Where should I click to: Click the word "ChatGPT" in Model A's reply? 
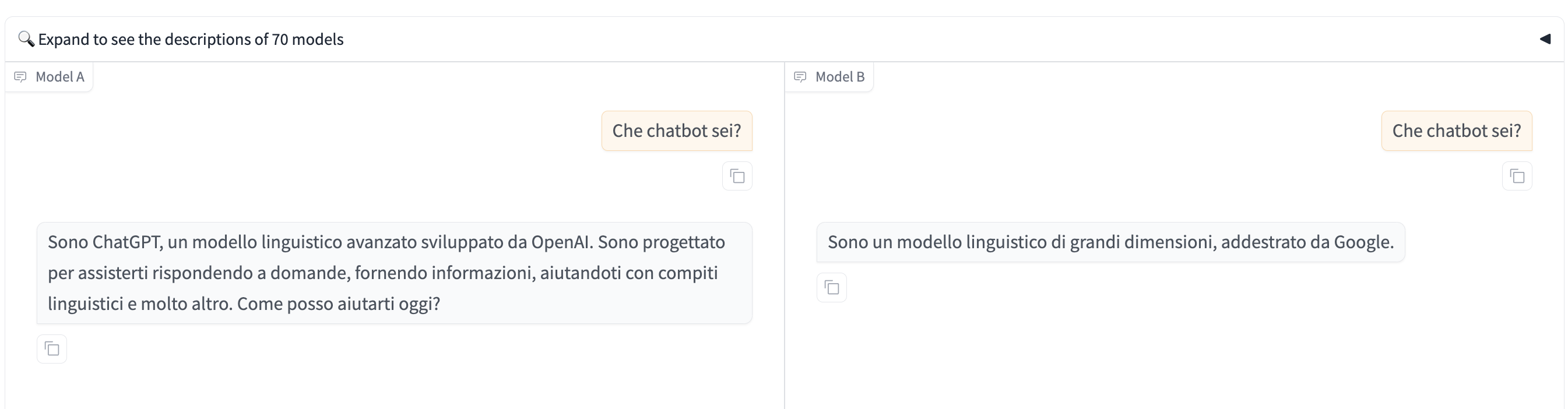tap(127, 242)
